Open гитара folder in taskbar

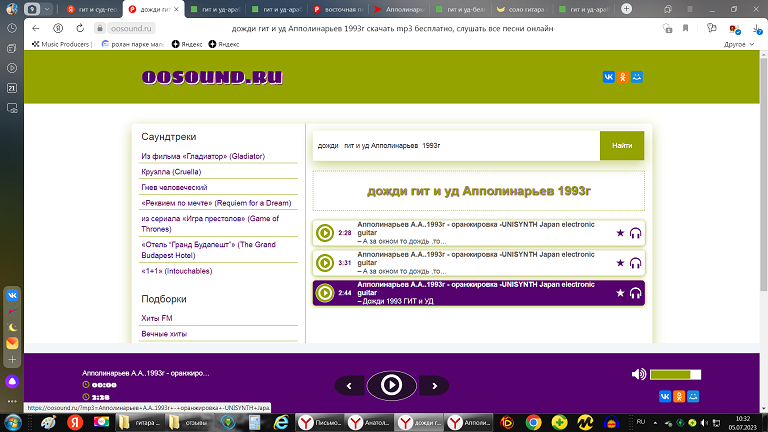coord(139,422)
